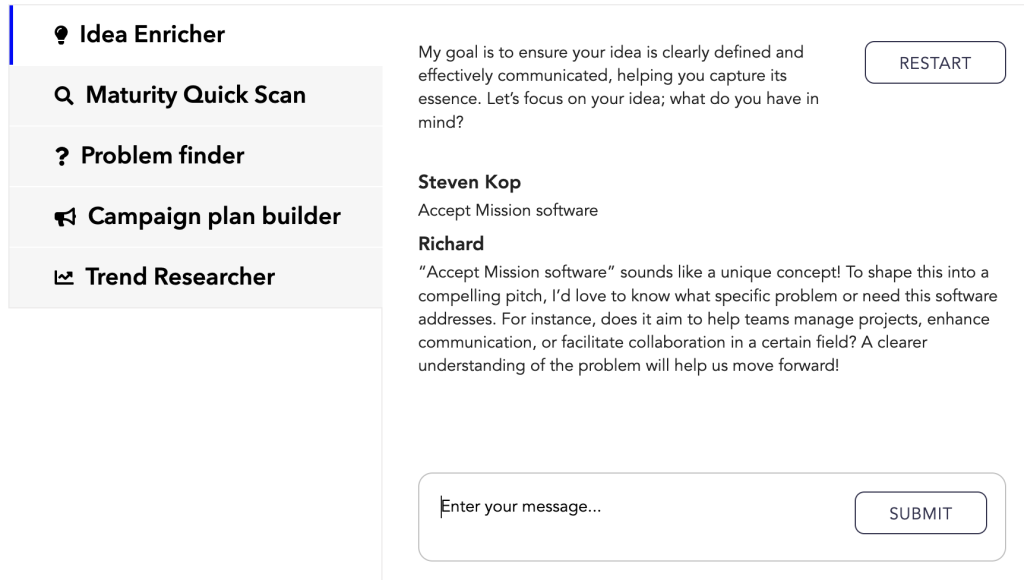Click the chart icon beside Trend Researcher
The image size is (1024, 580).
tap(63, 276)
